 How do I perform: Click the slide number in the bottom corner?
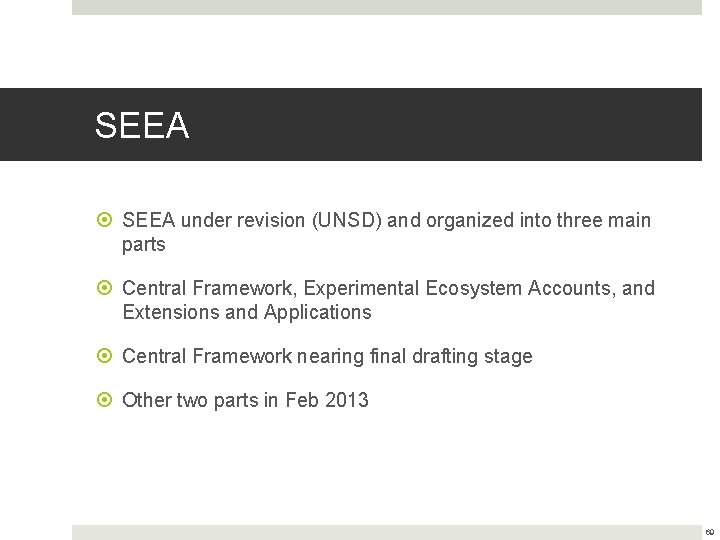pos(709,533)
